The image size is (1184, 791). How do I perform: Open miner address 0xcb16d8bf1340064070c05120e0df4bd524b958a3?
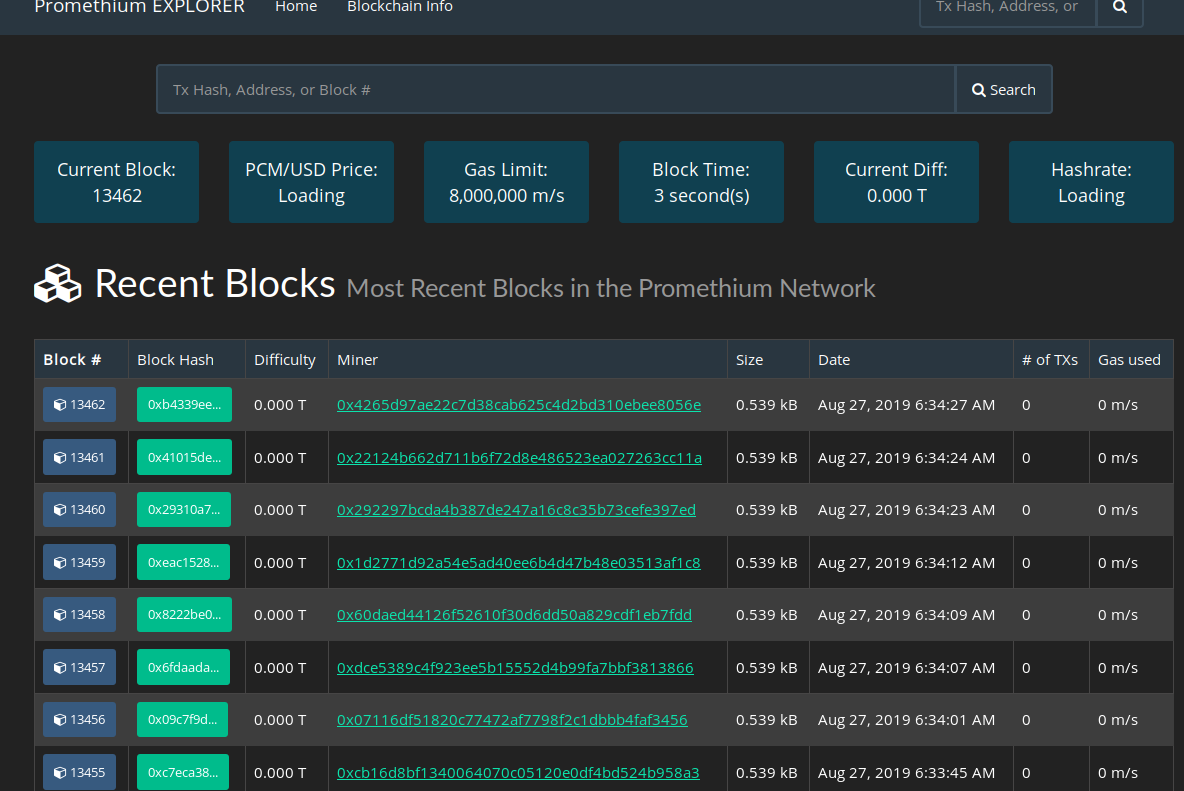point(518,772)
